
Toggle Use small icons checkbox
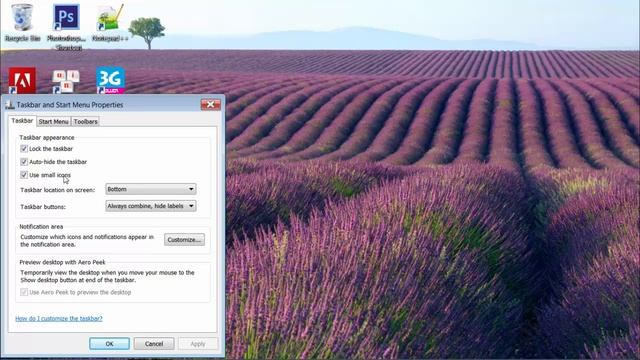click(24, 175)
